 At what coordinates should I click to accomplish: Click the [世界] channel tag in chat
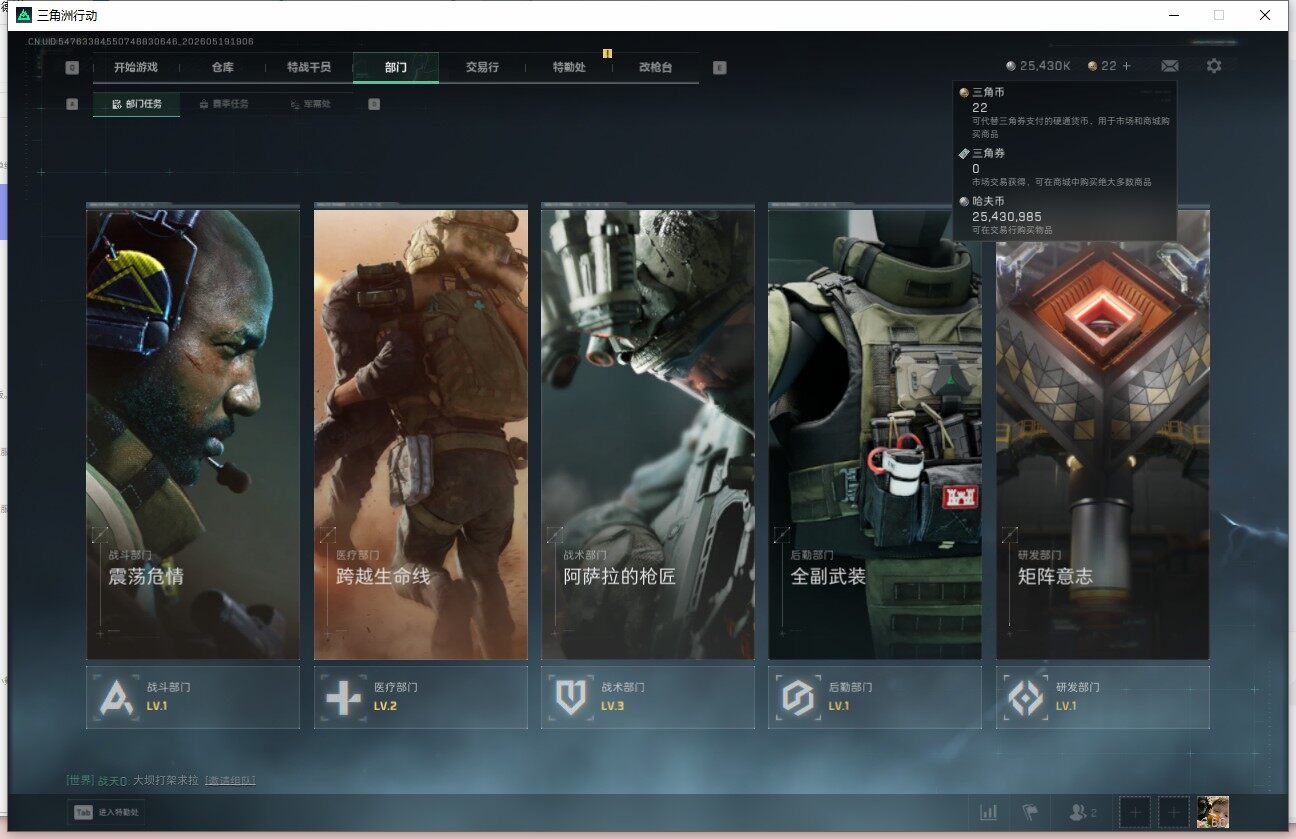pyautogui.click(x=80, y=780)
